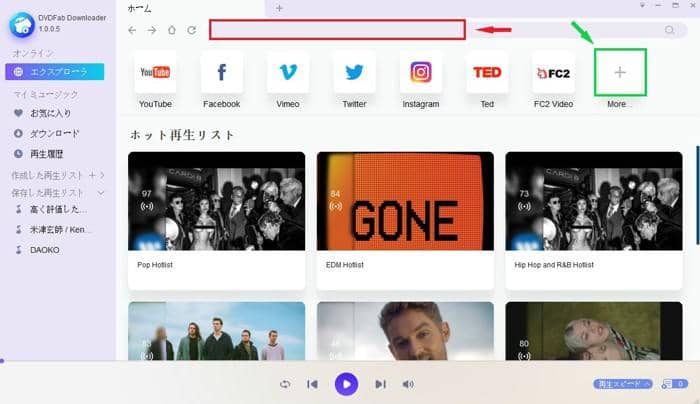Open the FC2 Video shortcut

(x=553, y=72)
